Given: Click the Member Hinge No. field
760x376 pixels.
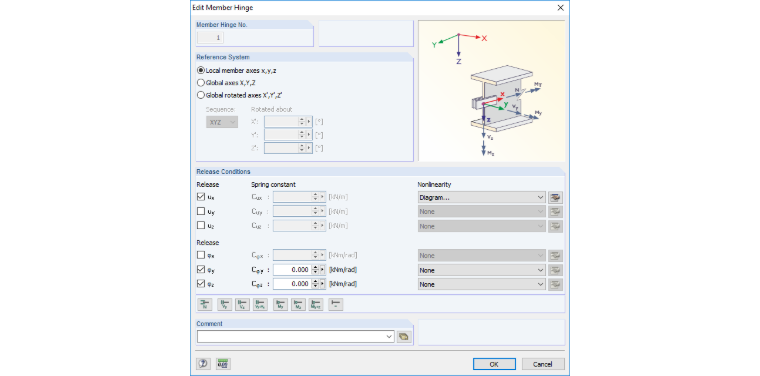Looking at the screenshot, I should [210, 38].
